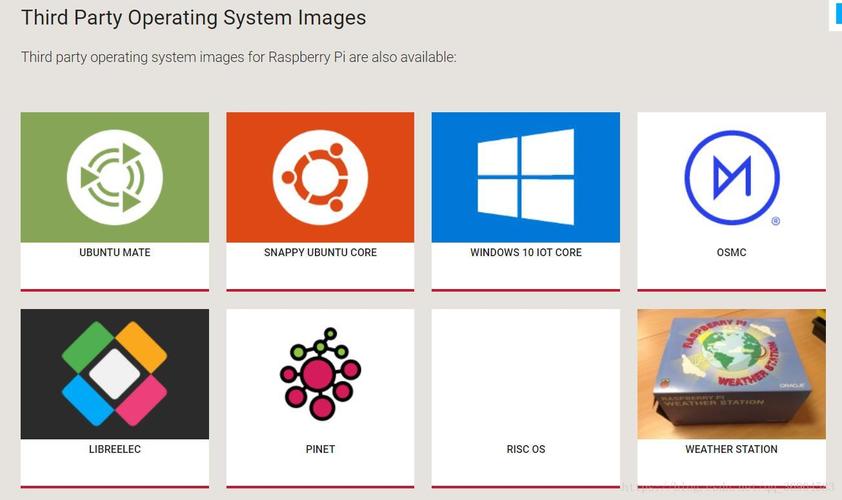
Task: Click the PiNet raspberry network logo
Action: (320, 373)
